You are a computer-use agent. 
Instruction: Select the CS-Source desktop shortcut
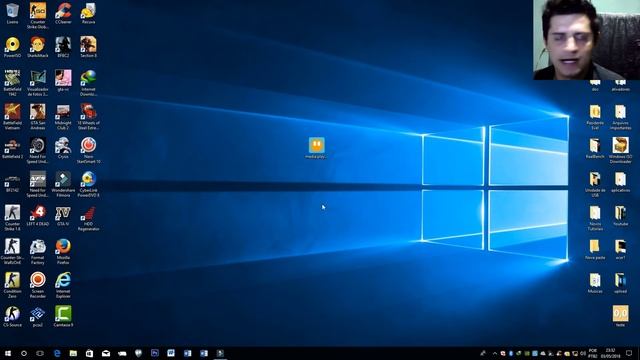[12, 317]
